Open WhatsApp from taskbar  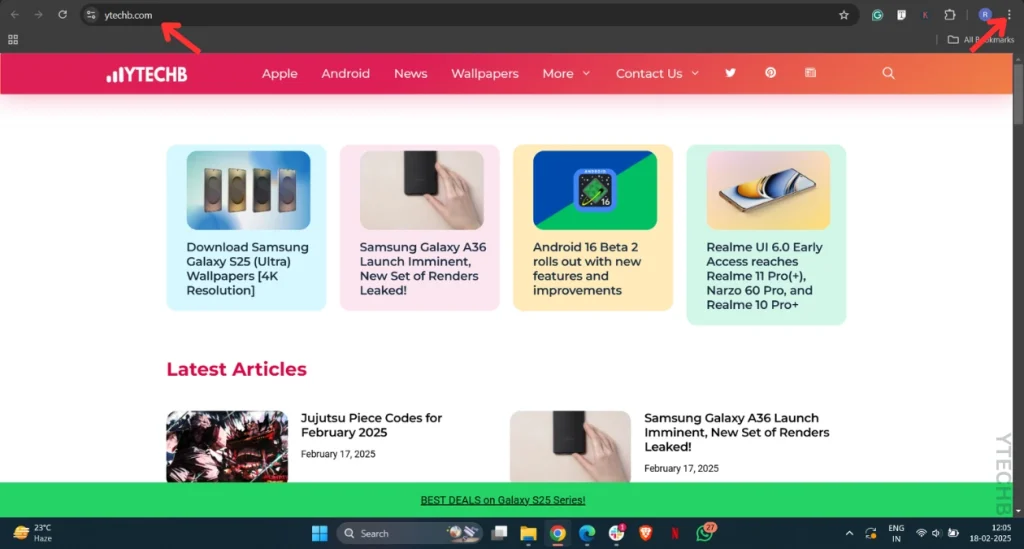click(x=705, y=533)
